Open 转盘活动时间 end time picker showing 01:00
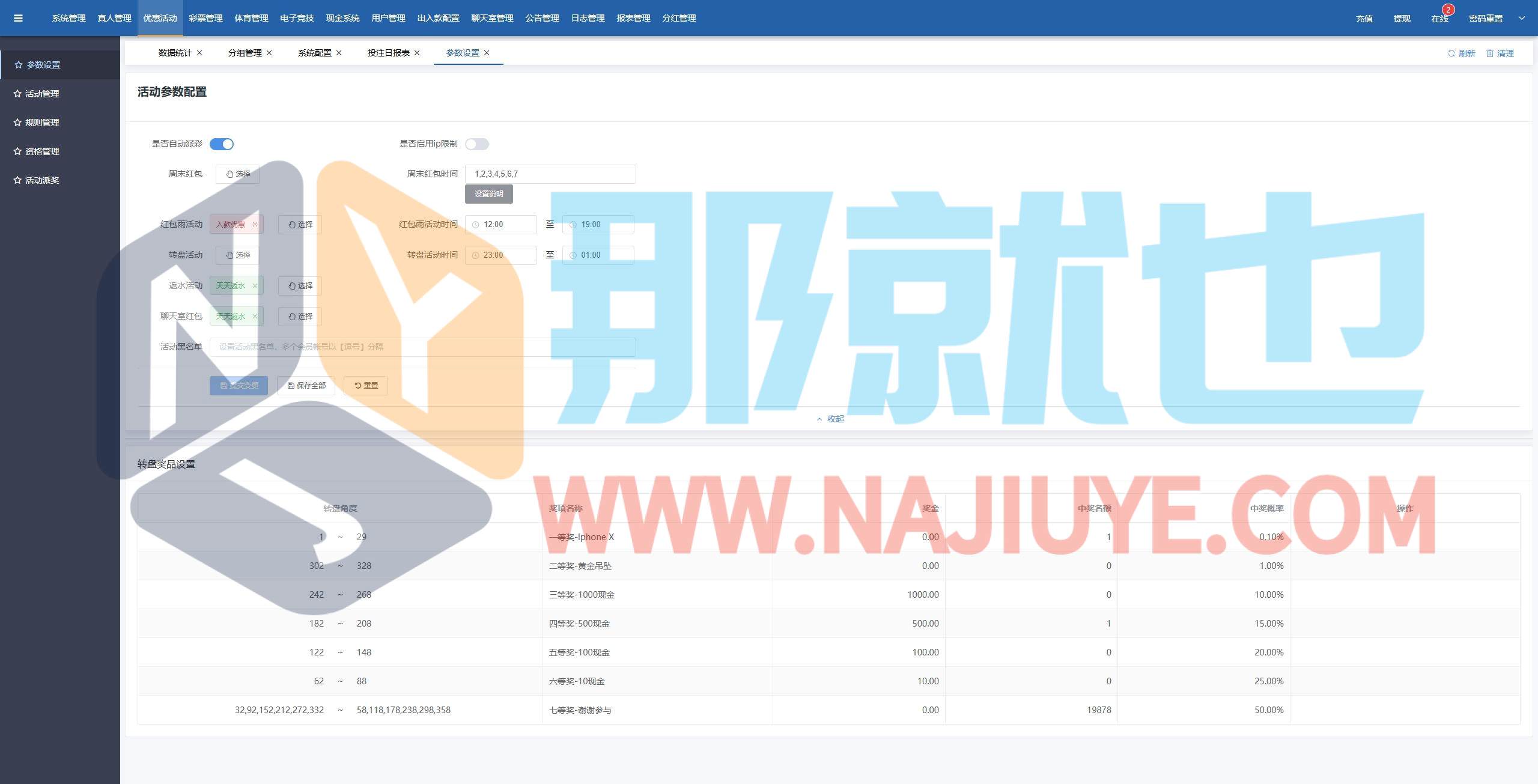The width and height of the screenshot is (1538, 784). (598, 255)
